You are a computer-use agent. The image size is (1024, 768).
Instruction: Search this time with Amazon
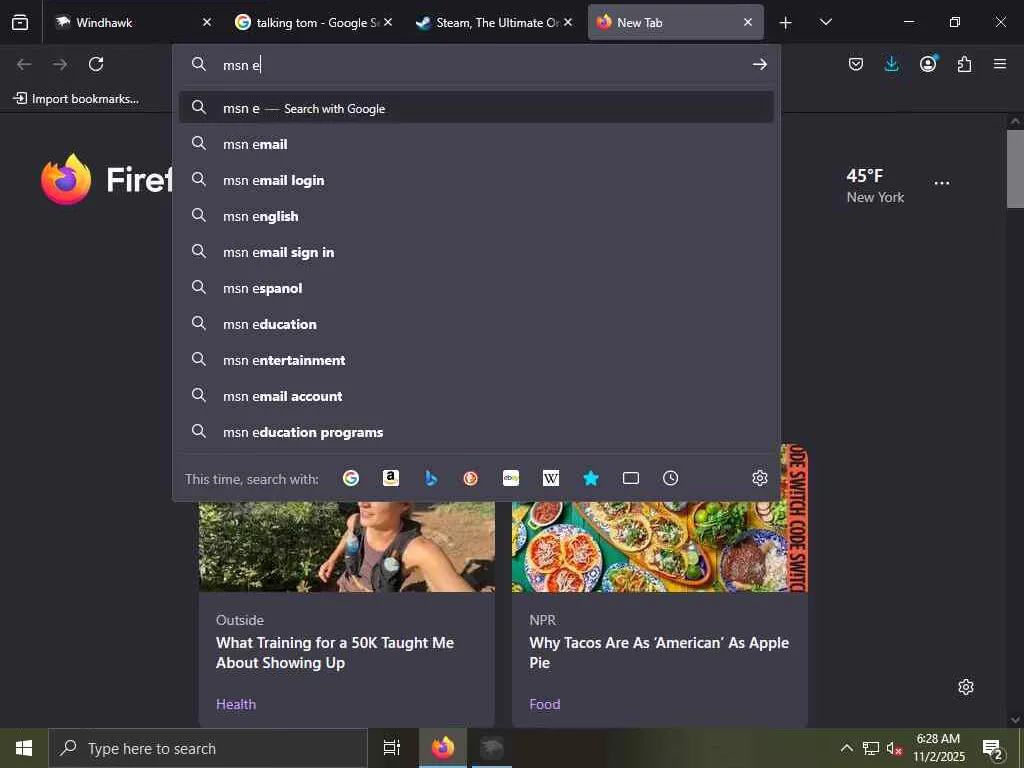pos(391,478)
